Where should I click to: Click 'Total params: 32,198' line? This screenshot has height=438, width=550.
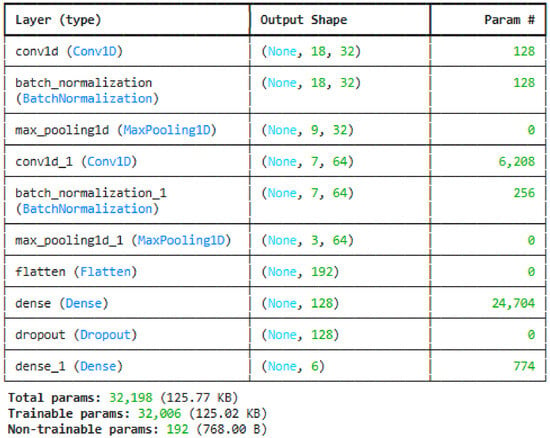click(x=123, y=398)
